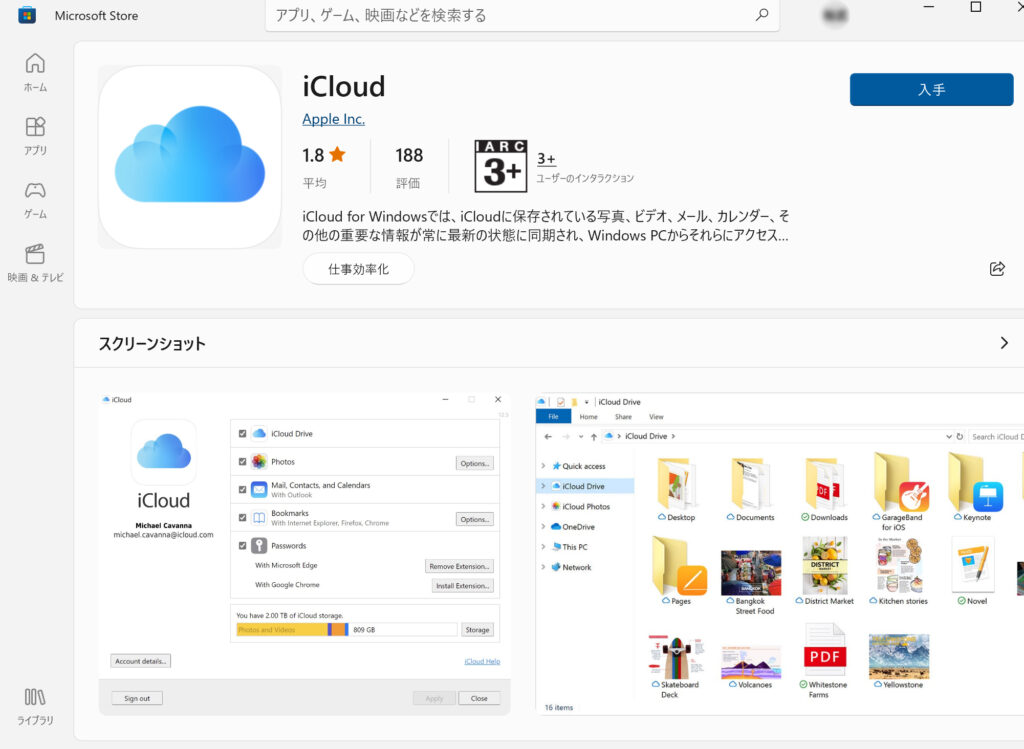Open the Home (ホーム) sidebar icon
Screen dimensions: 1024x749
pyautogui.click(x=35, y=72)
